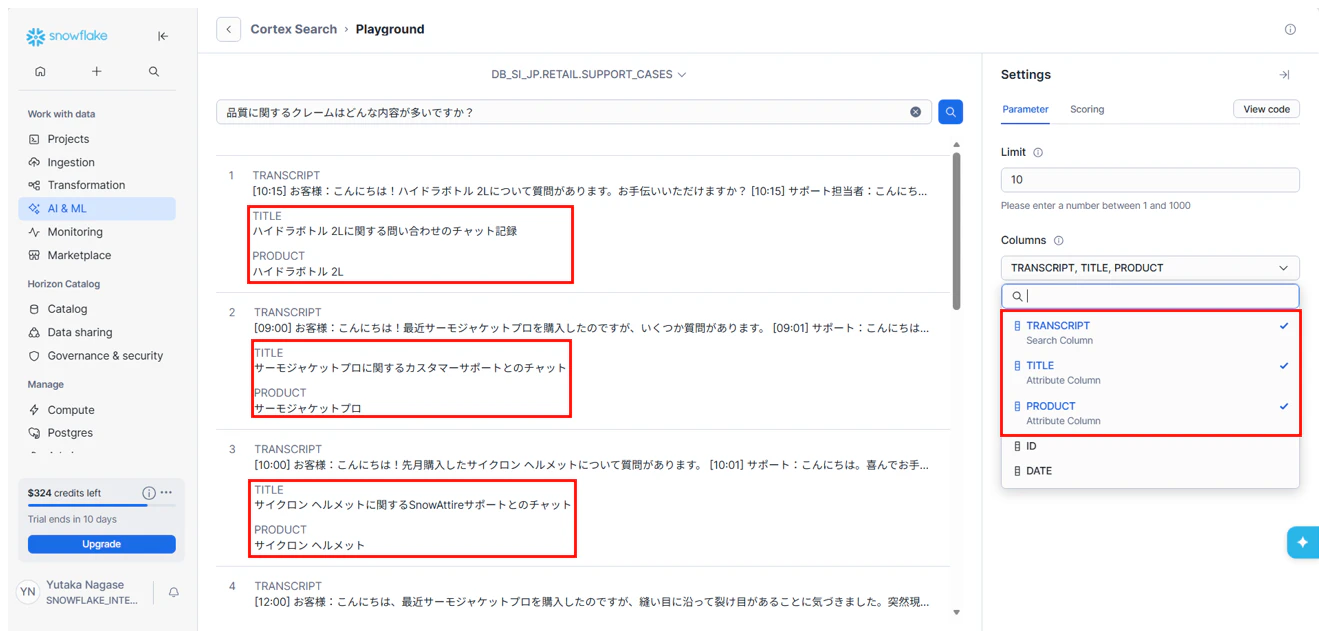Go back with the chevron button

coord(228,29)
